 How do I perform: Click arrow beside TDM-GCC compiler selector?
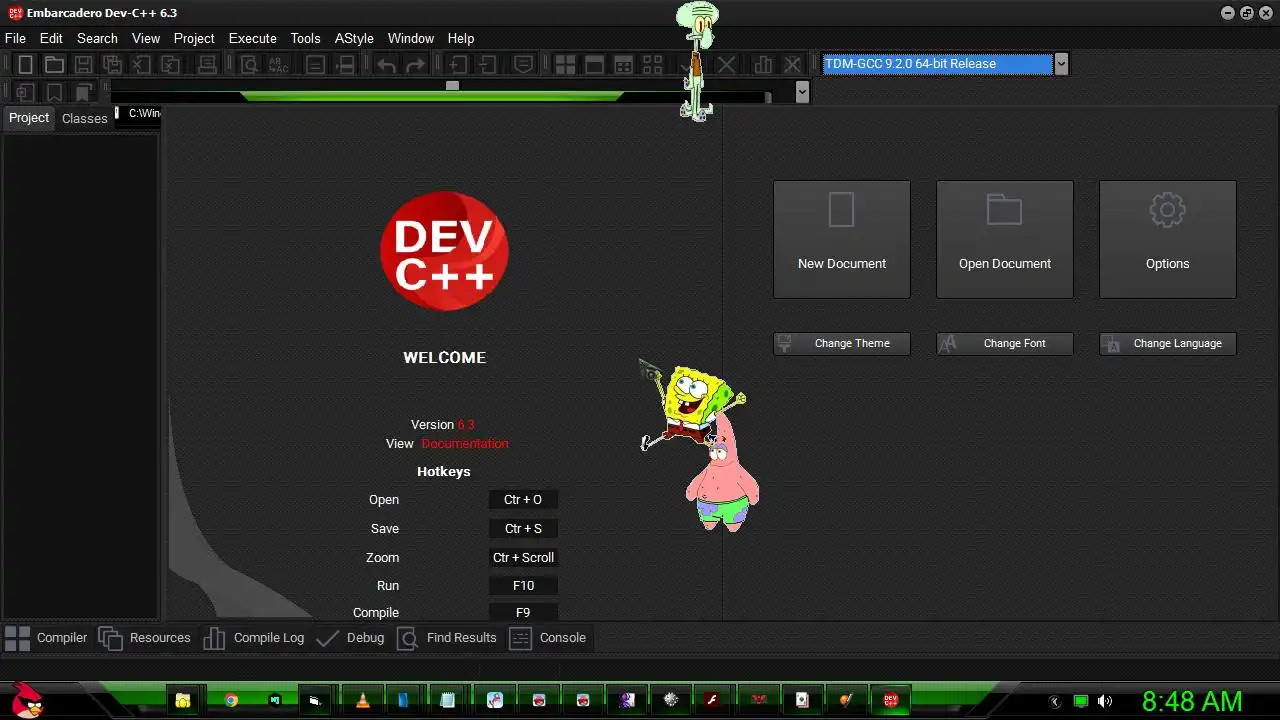pos(1061,64)
